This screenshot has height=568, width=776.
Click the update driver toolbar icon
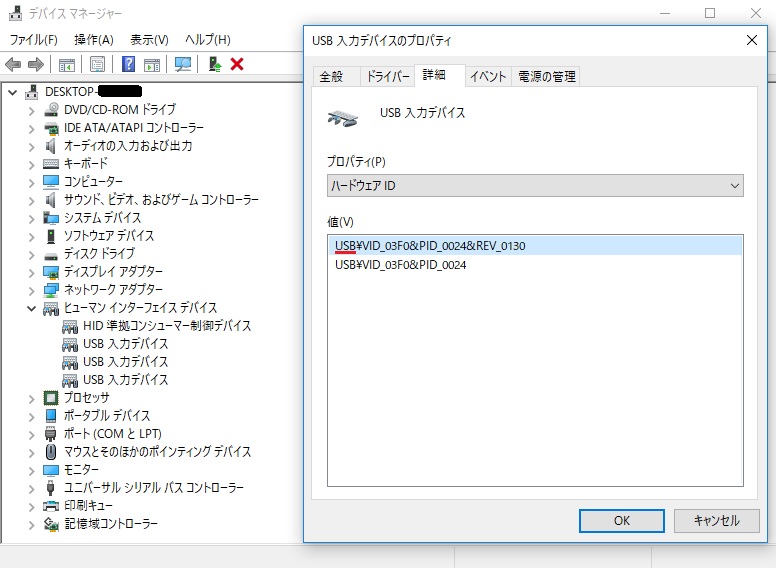tap(215, 64)
